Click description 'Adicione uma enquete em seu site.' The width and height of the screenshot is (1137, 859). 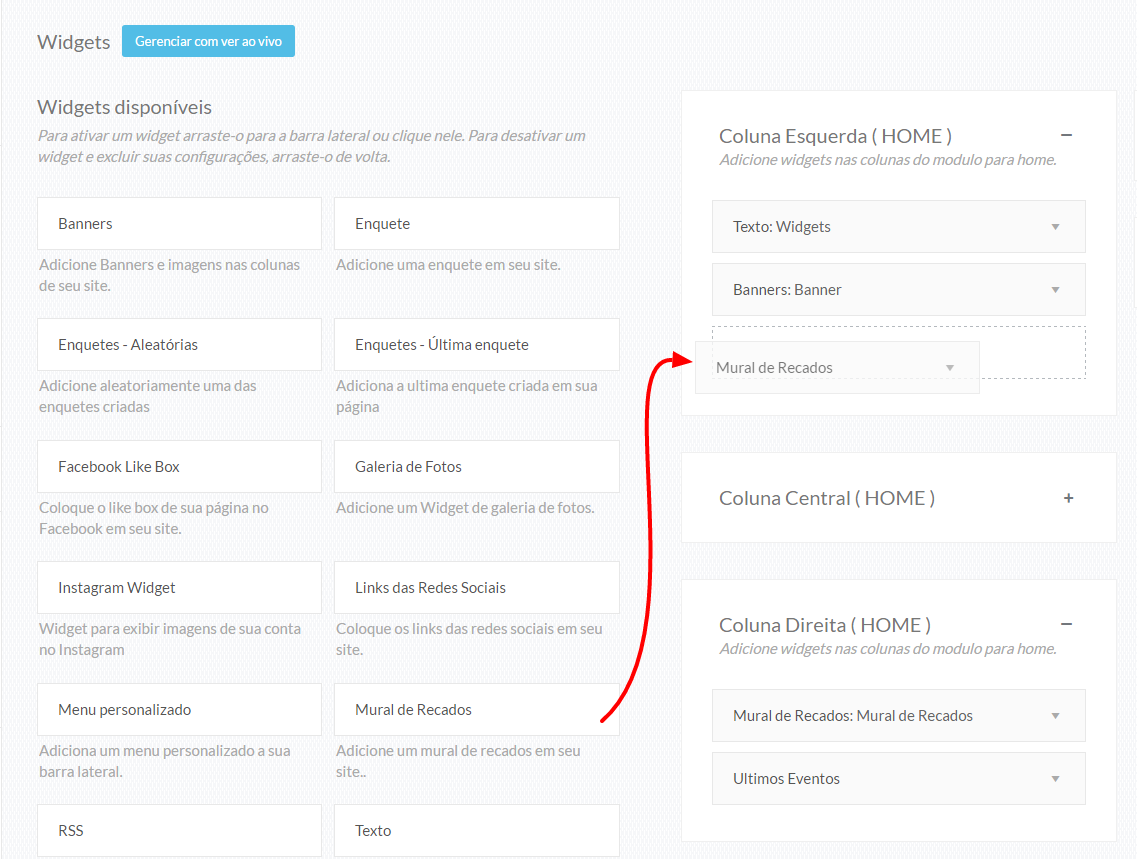448,265
